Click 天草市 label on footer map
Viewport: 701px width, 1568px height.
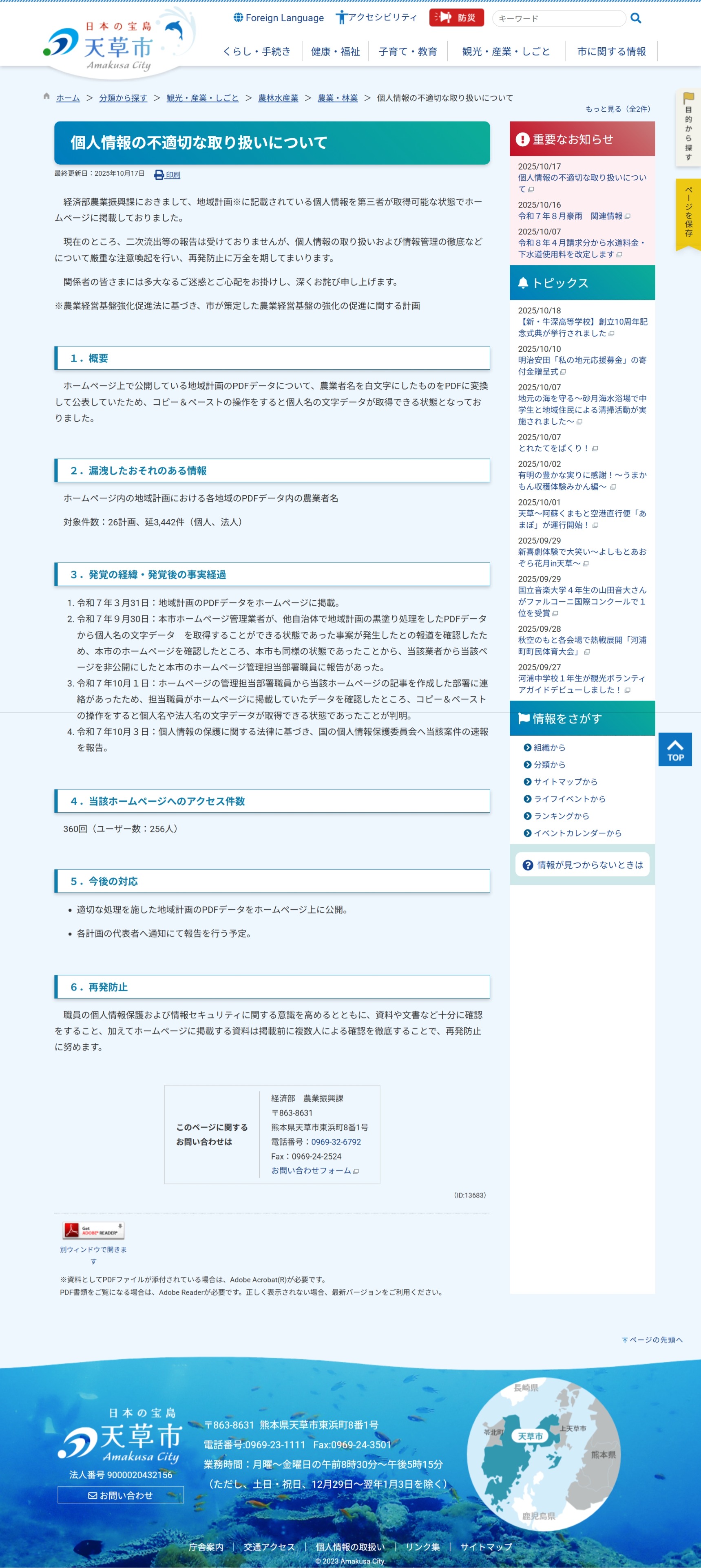pyautogui.click(x=530, y=1436)
